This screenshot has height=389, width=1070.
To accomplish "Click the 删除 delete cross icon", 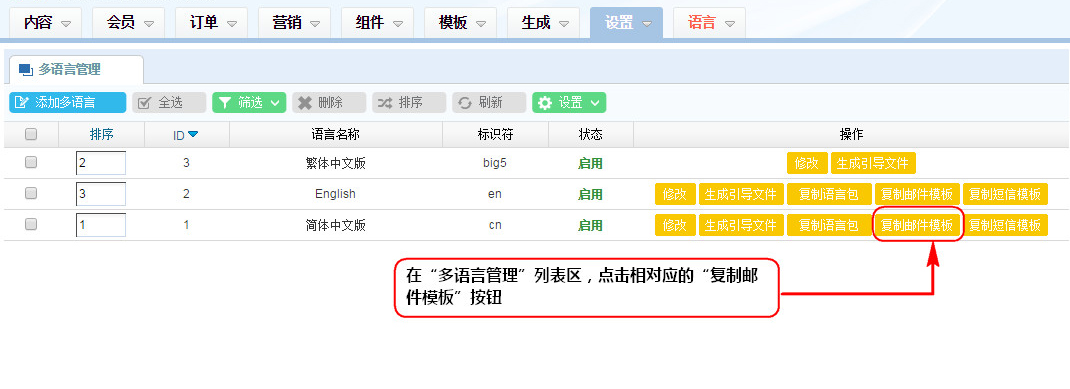I will (304, 103).
